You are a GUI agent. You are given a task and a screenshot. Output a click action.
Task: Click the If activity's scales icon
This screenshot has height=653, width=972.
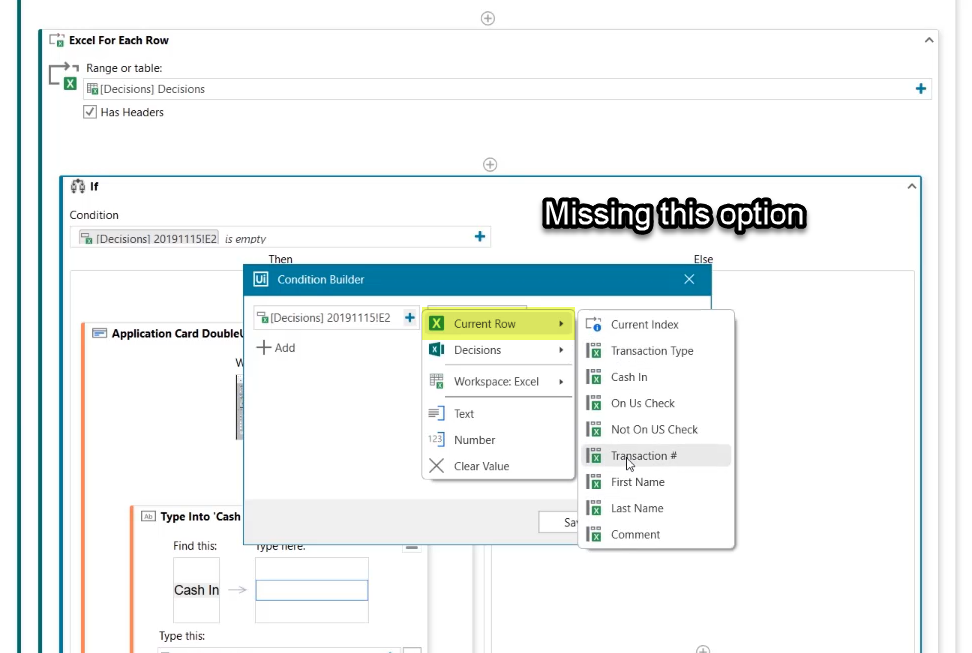pos(77,186)
